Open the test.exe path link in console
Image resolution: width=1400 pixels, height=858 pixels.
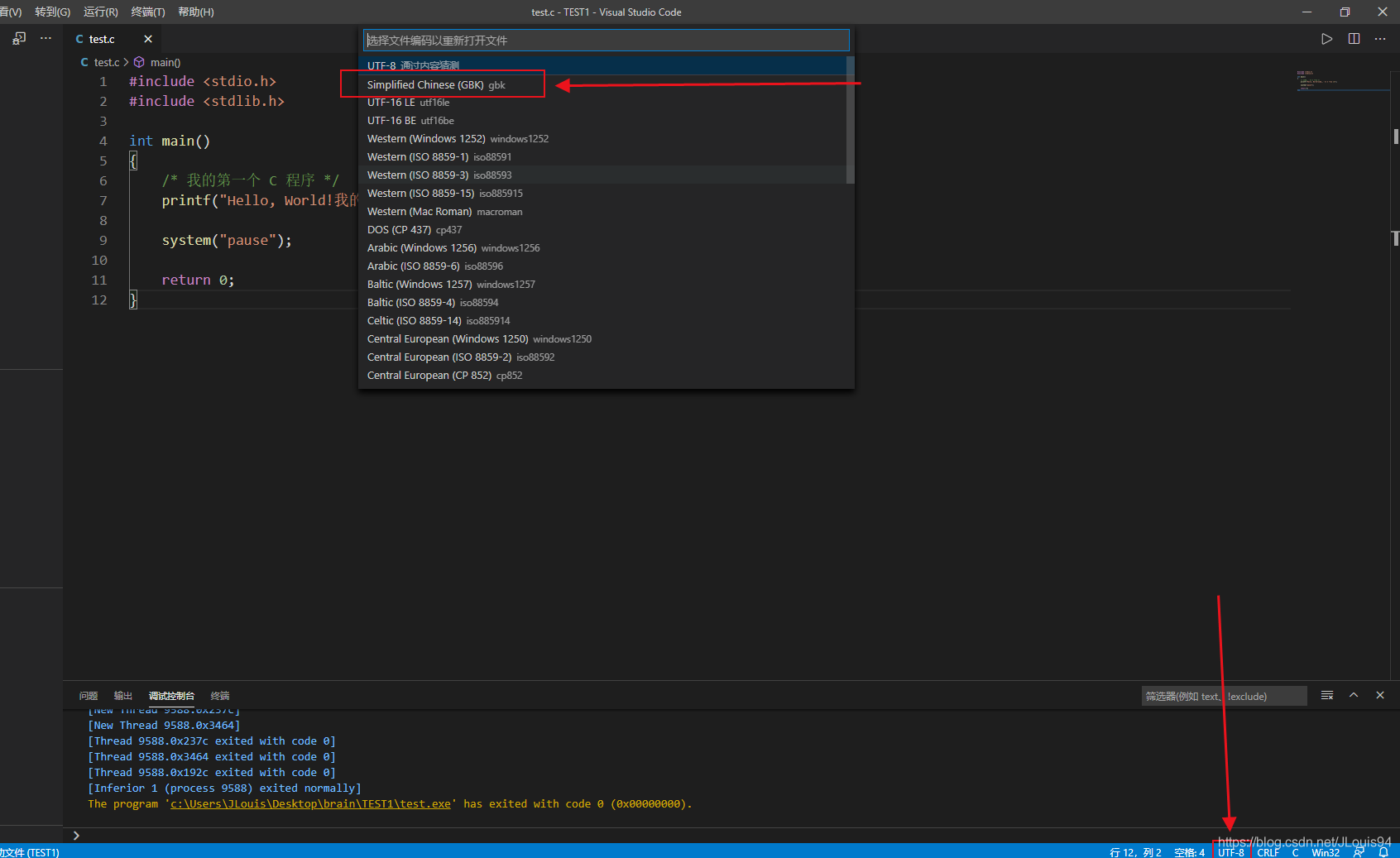point(310,804)
